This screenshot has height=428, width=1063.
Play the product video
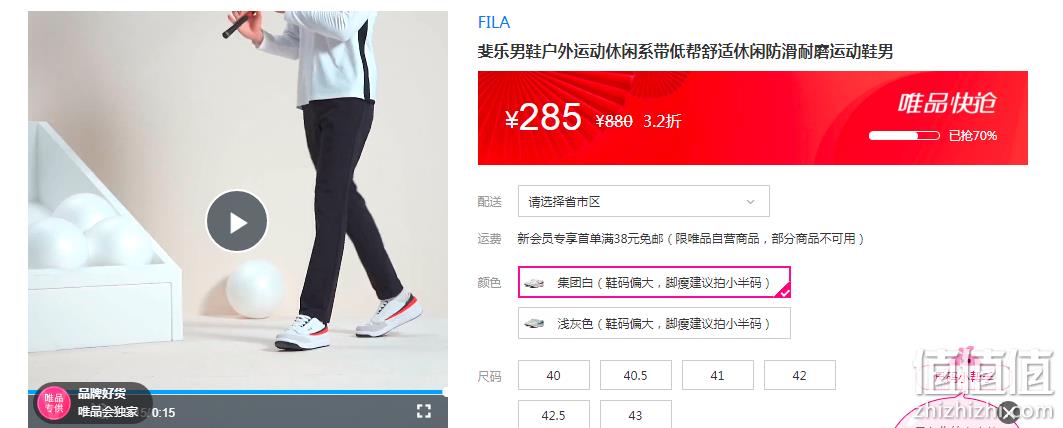[237, 221]
